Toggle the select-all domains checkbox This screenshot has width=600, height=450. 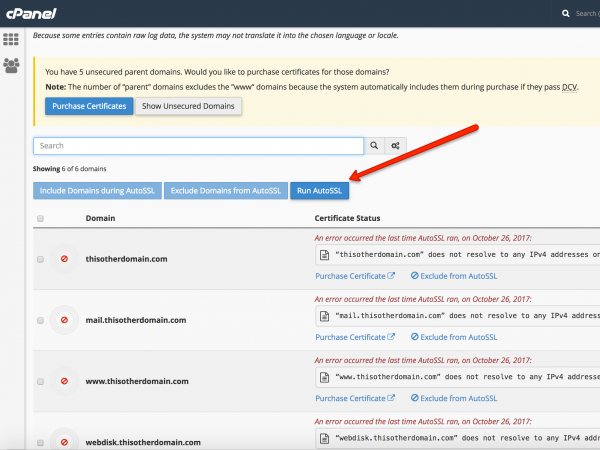(40, 218)
